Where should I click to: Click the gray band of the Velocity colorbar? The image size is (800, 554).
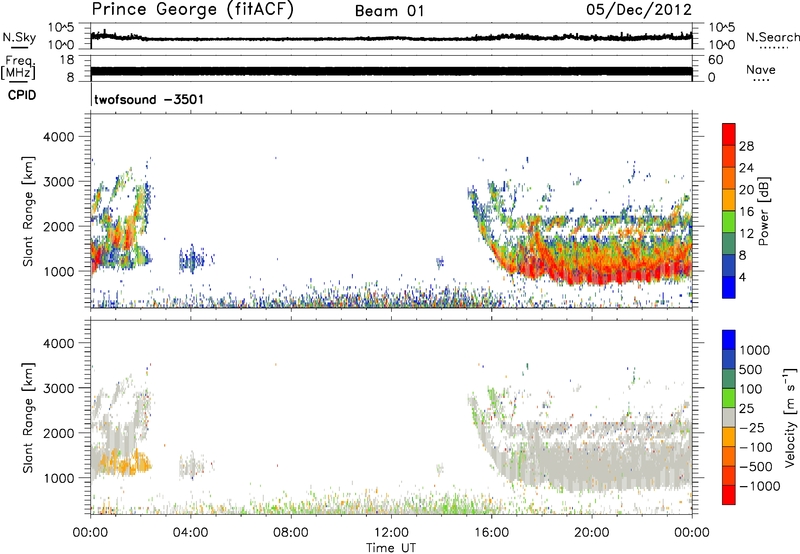click(x=729, y=417)
